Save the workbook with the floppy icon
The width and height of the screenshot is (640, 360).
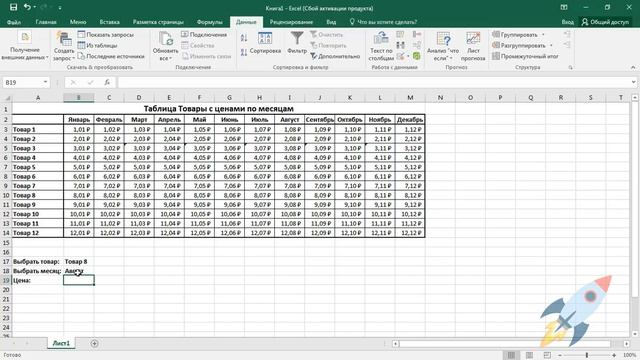coord(13,7)
